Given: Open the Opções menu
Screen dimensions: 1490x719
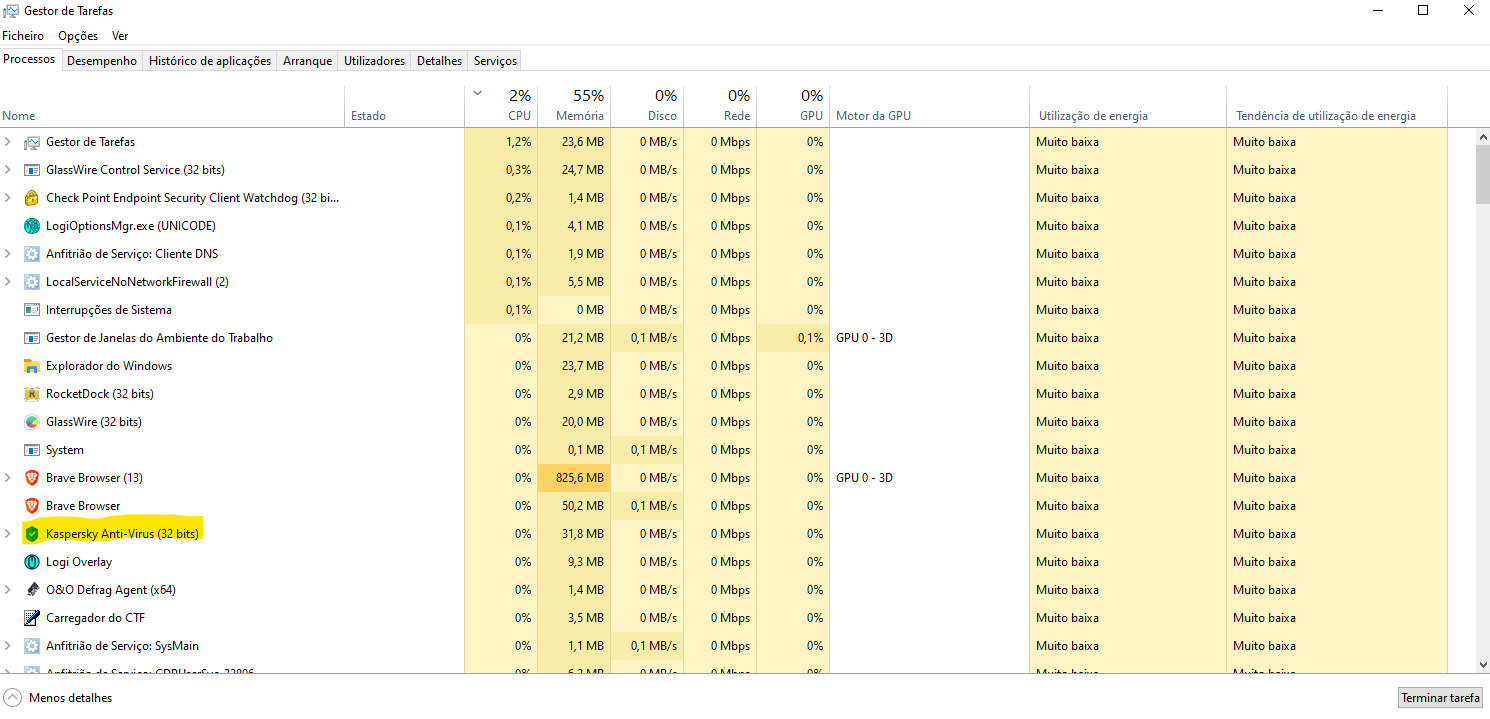Looking at the screenshot, I should pyautogui.click(x=78, y=36).
